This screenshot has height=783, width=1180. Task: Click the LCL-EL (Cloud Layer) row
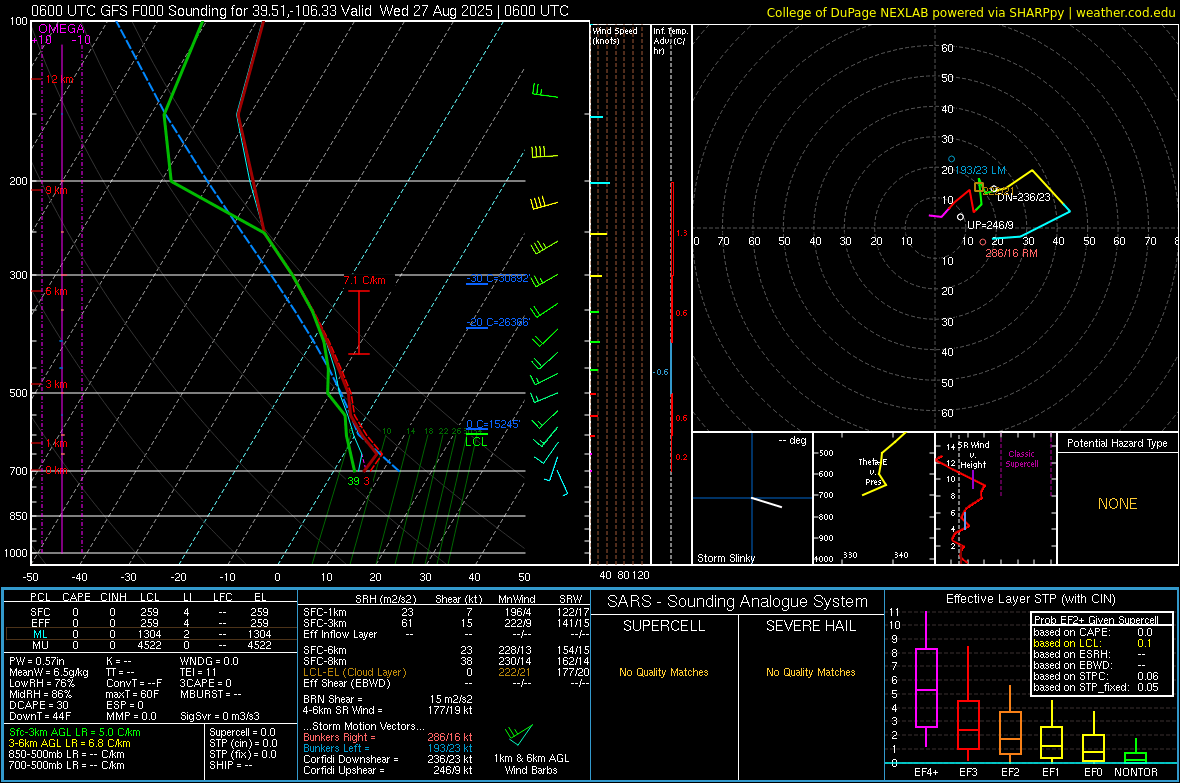pyautogui.click(x=446, y=672)
